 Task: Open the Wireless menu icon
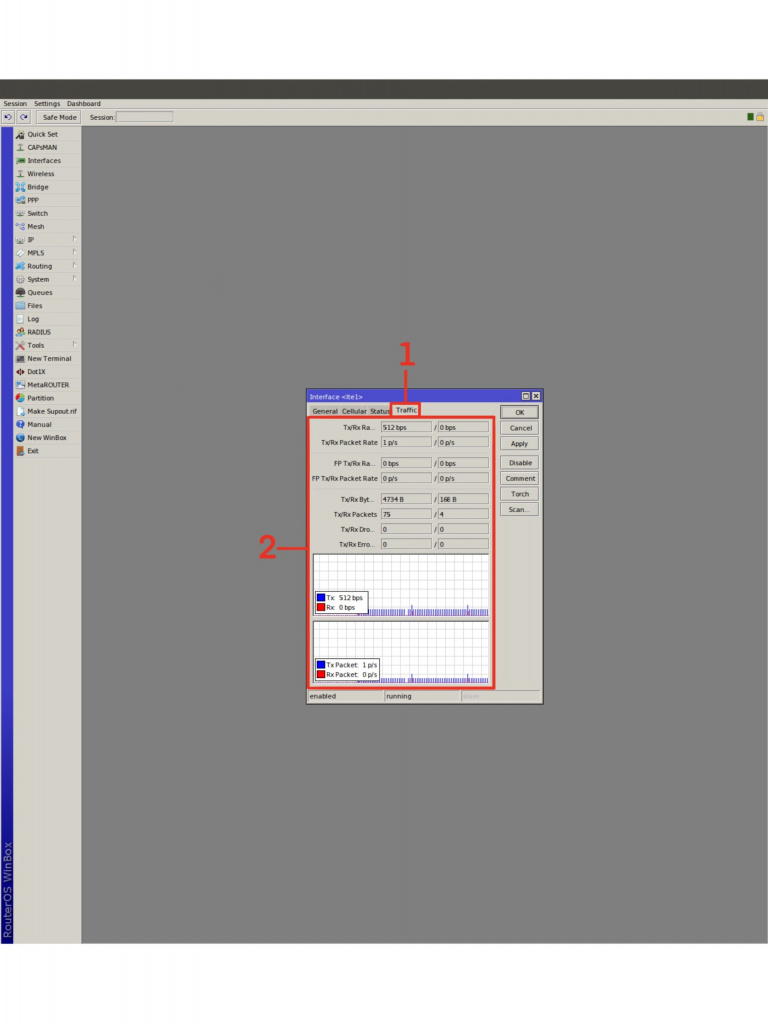click(20, 174)
